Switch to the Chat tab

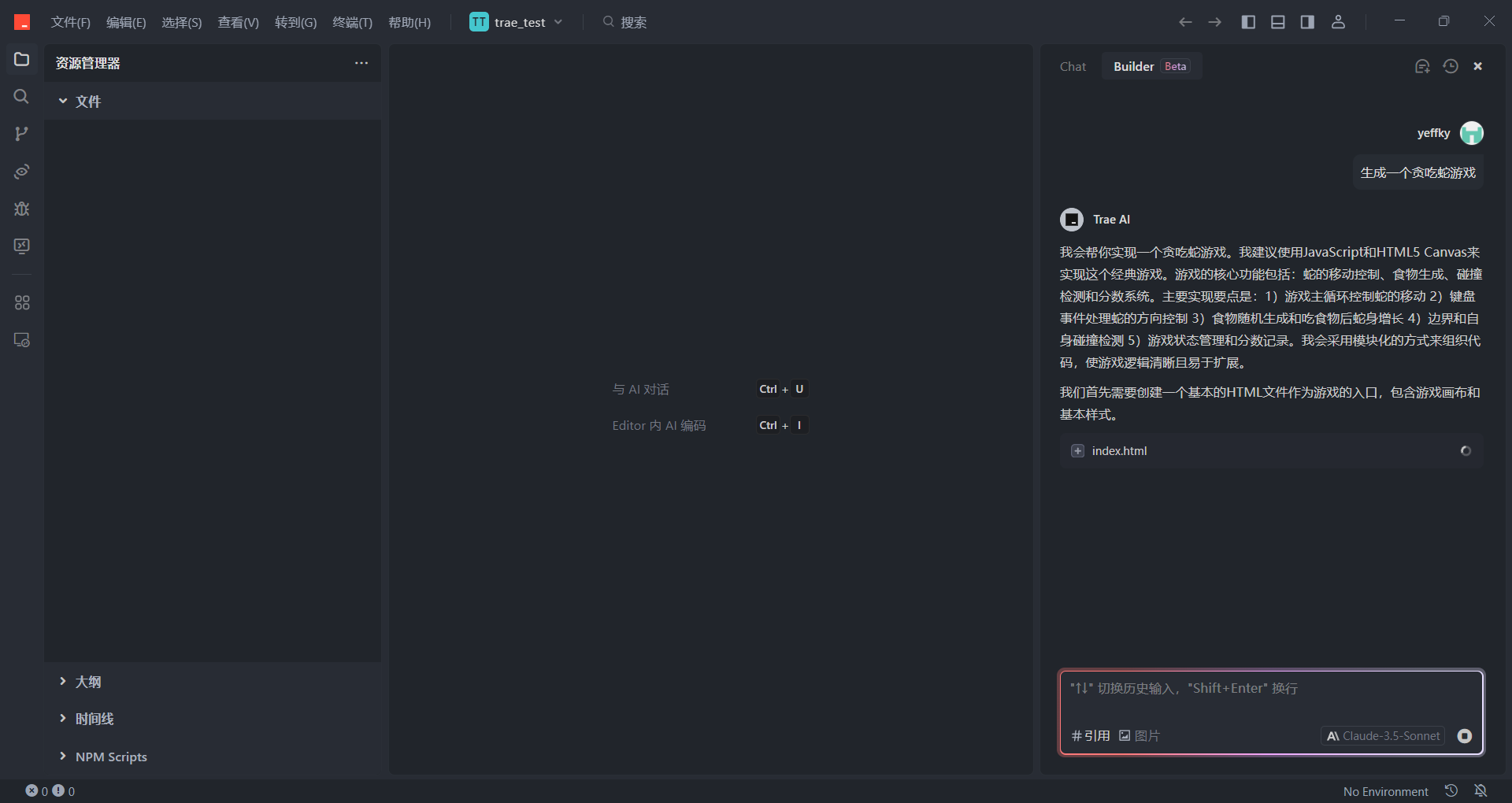coord(1073,66)
